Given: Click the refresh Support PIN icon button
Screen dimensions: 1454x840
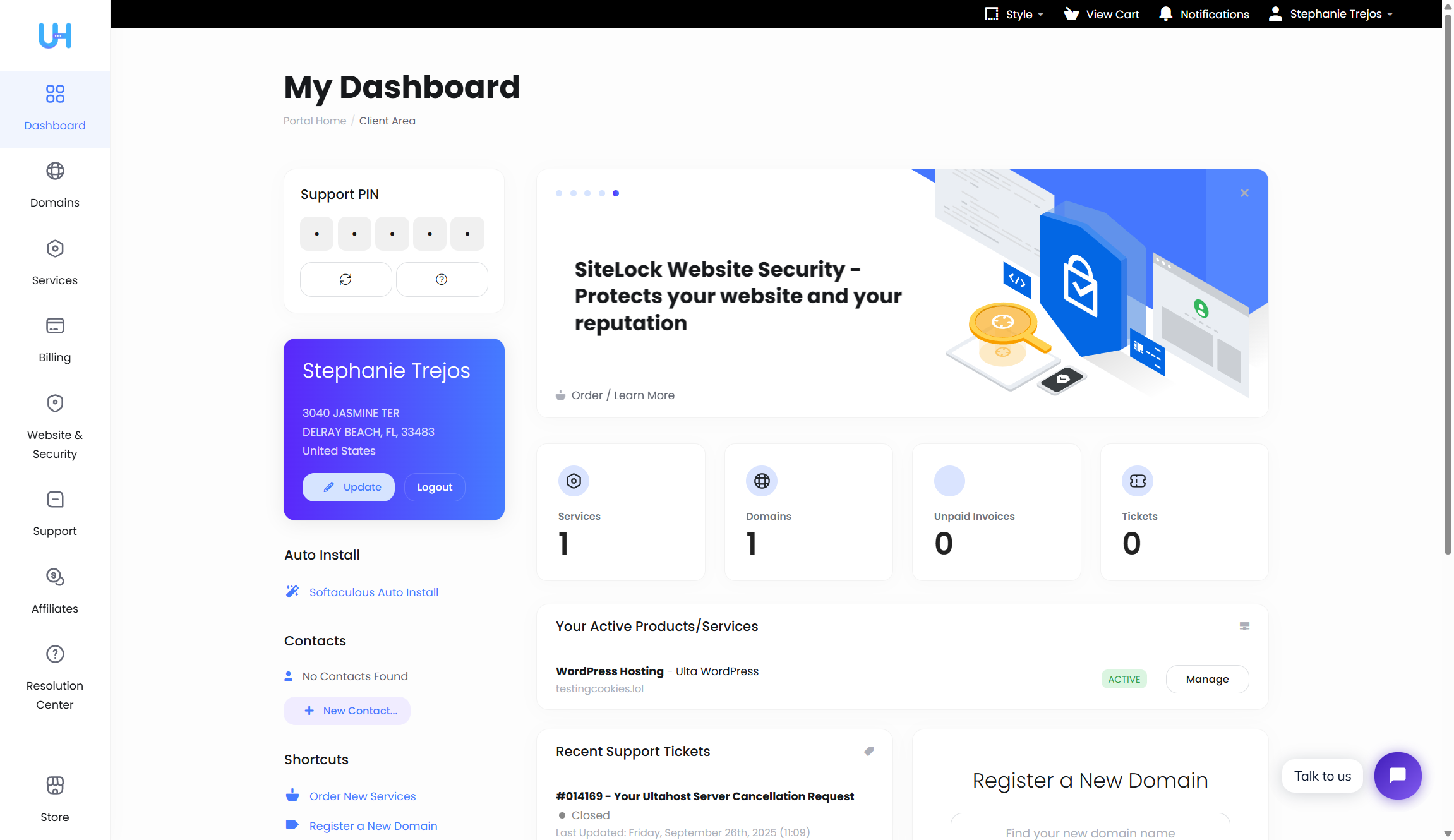Looking at the screenshot, I should [x=345, y=279].
